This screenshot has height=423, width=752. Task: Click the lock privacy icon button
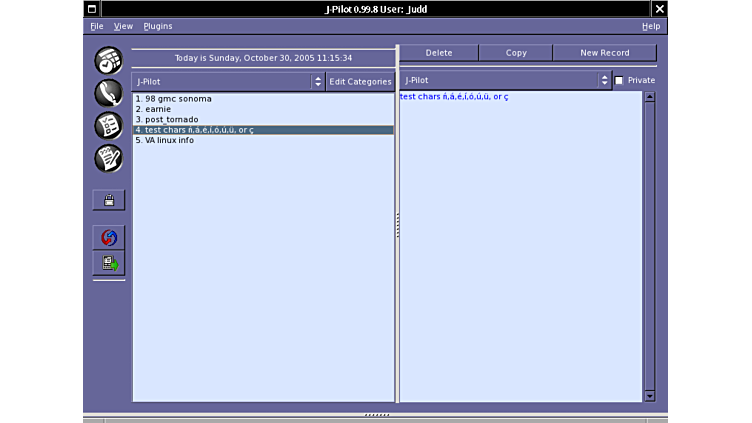pos(109,200)
